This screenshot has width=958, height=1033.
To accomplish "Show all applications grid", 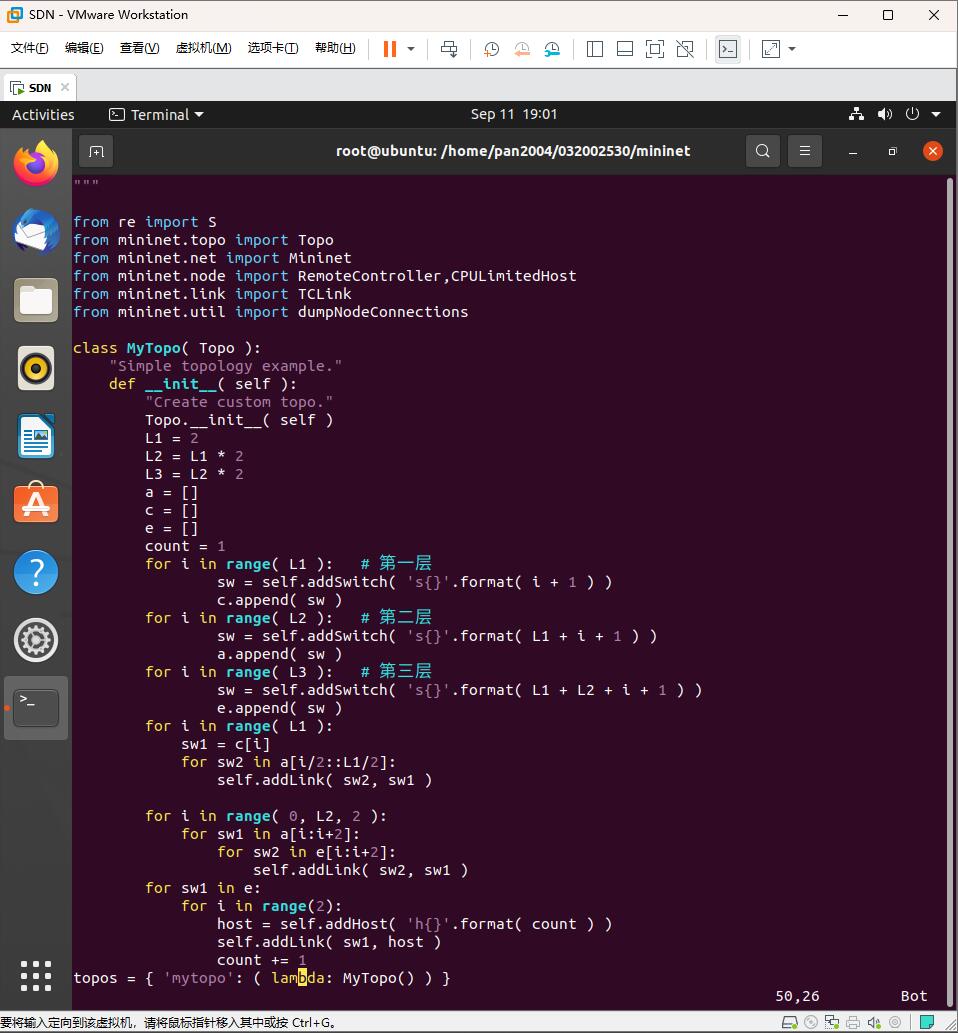I will [36, 976].
